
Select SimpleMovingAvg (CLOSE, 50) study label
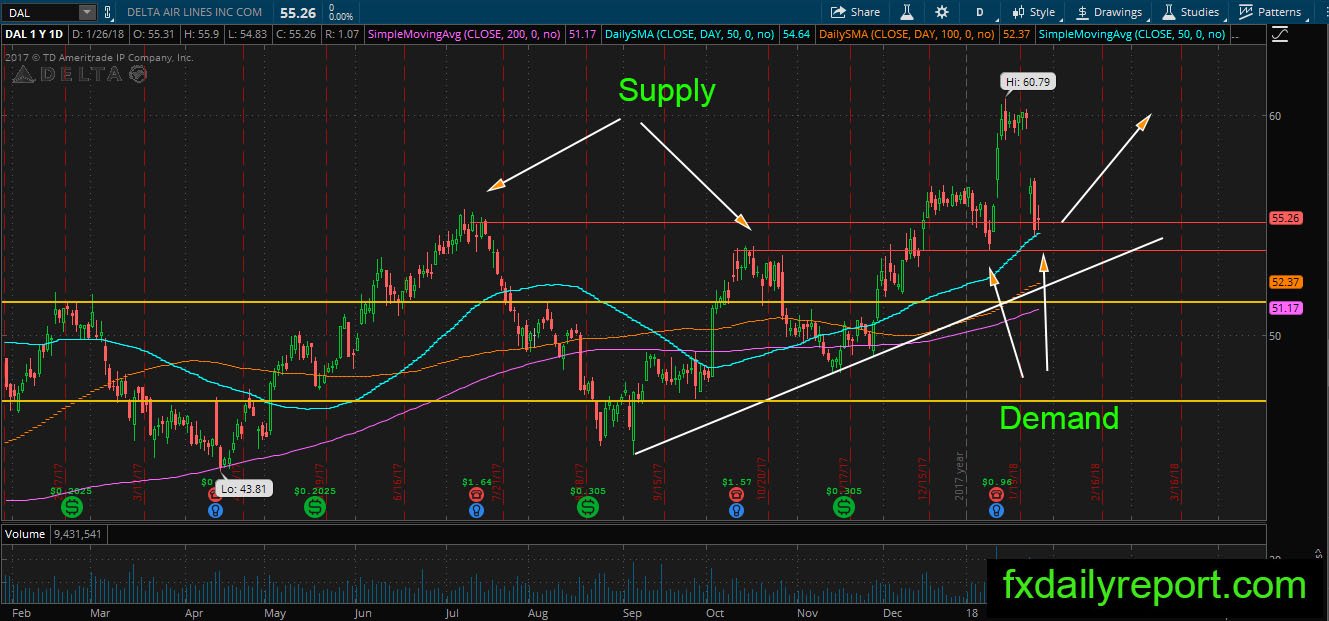[x=1134, y=35]
